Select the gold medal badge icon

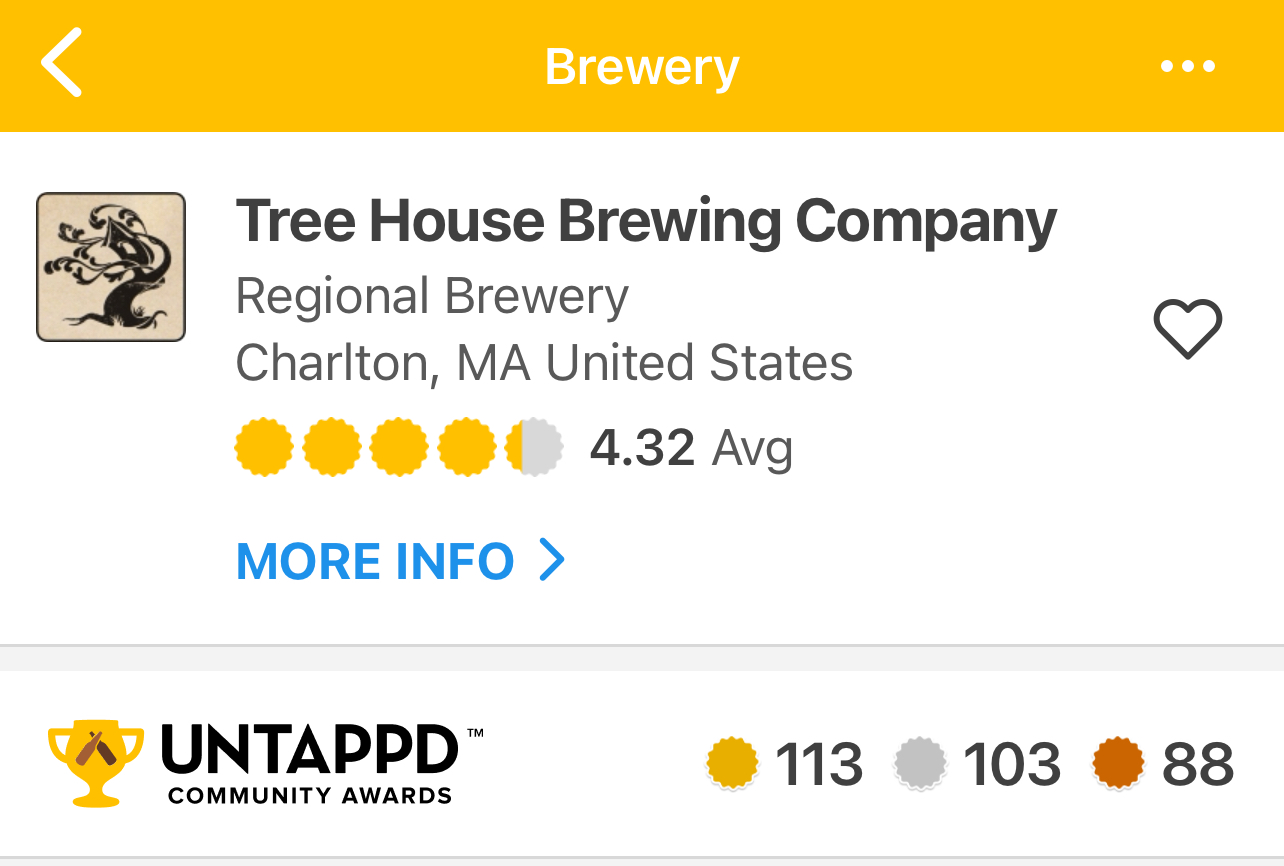pyautogui.click(x=733, y=764)
